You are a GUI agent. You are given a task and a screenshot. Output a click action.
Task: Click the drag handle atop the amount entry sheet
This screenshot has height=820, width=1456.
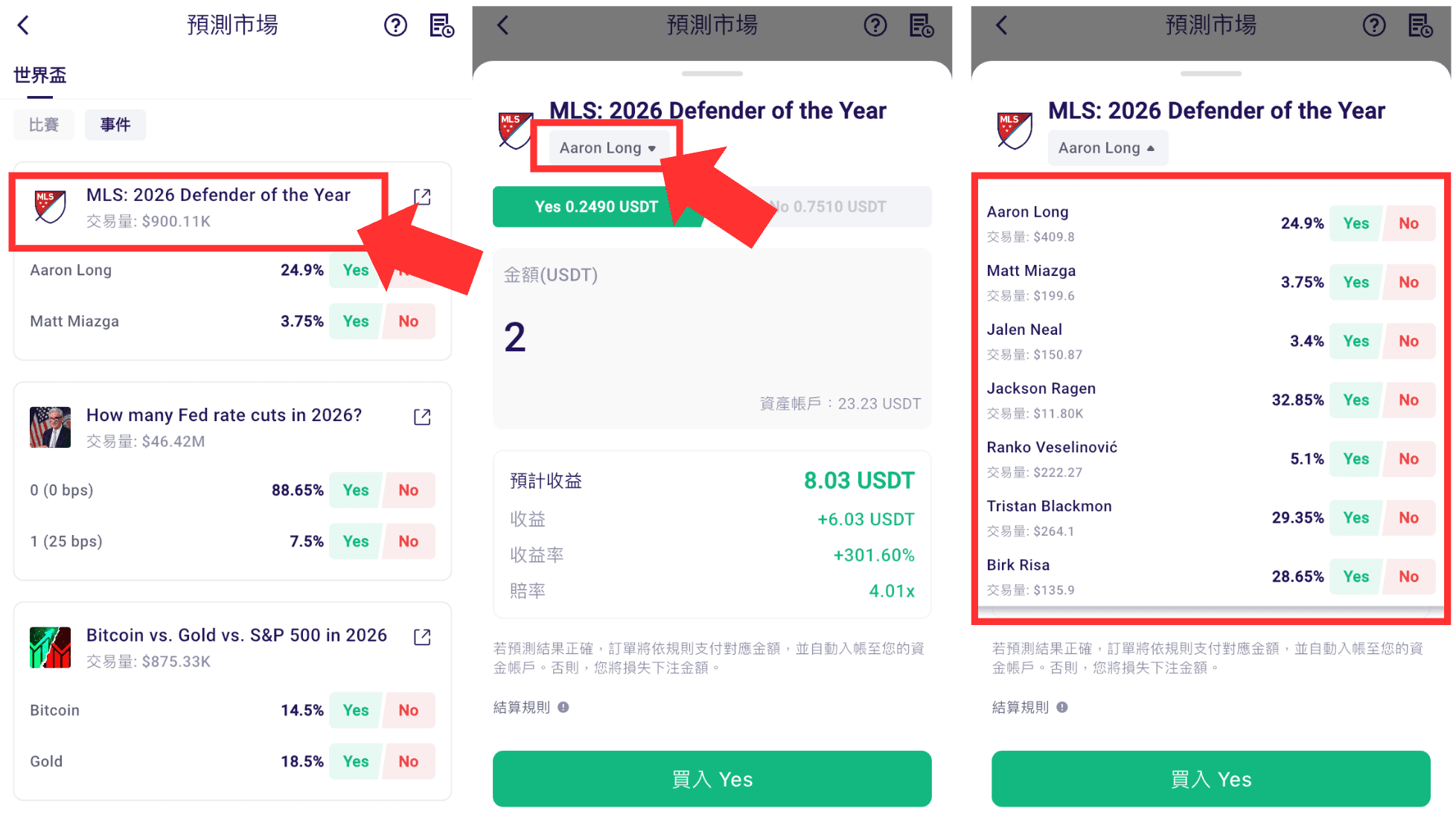pos(712,74)
